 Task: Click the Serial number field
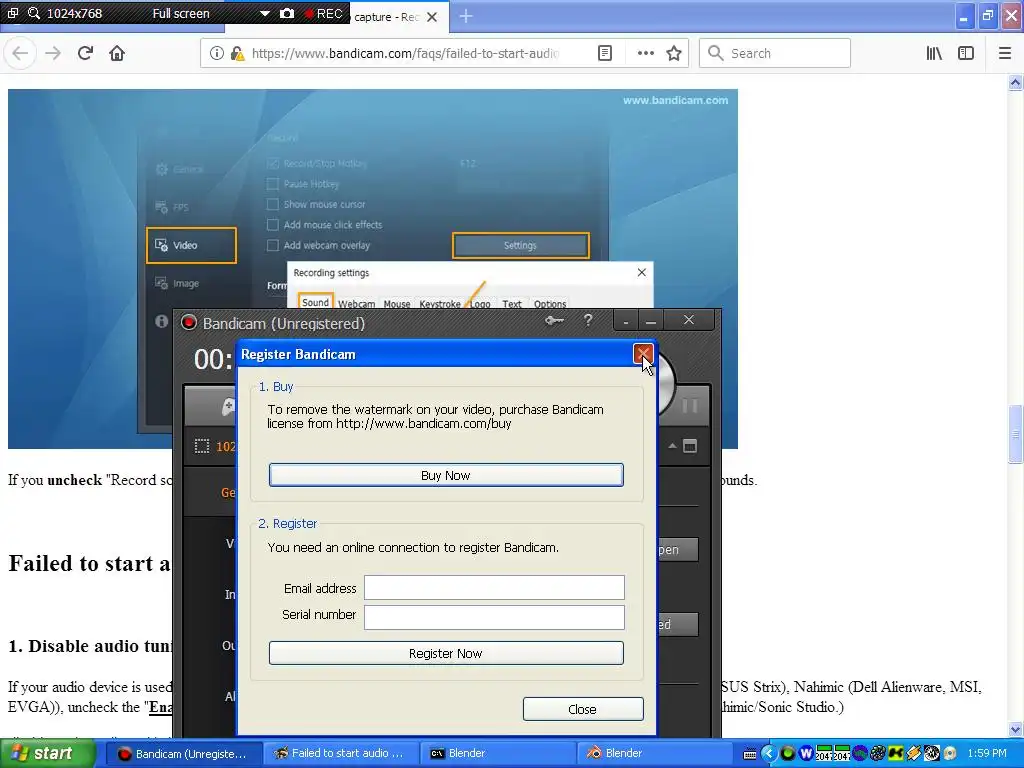[494, 617]
